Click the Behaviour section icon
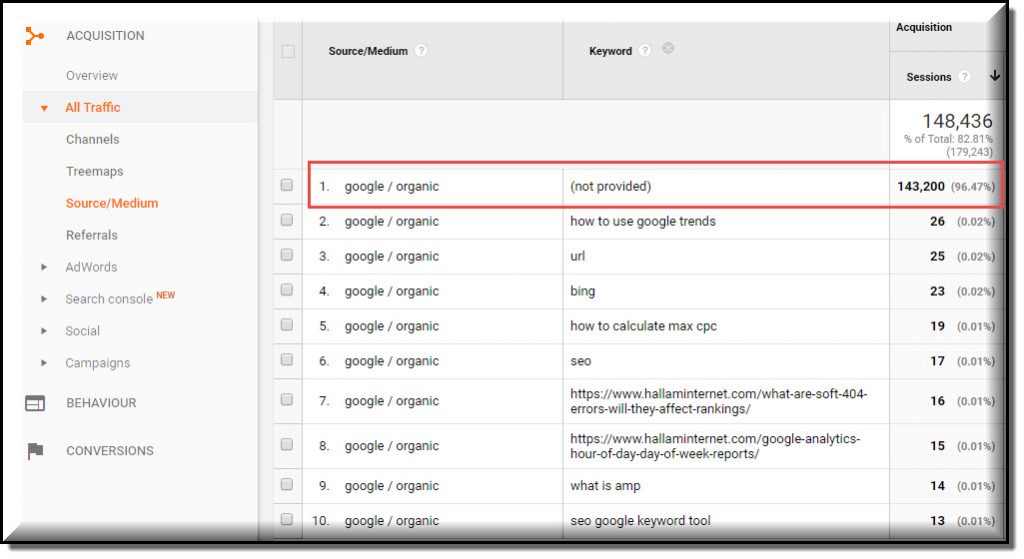The height and width of the screenshot is (559, 1024). (35, 404)
